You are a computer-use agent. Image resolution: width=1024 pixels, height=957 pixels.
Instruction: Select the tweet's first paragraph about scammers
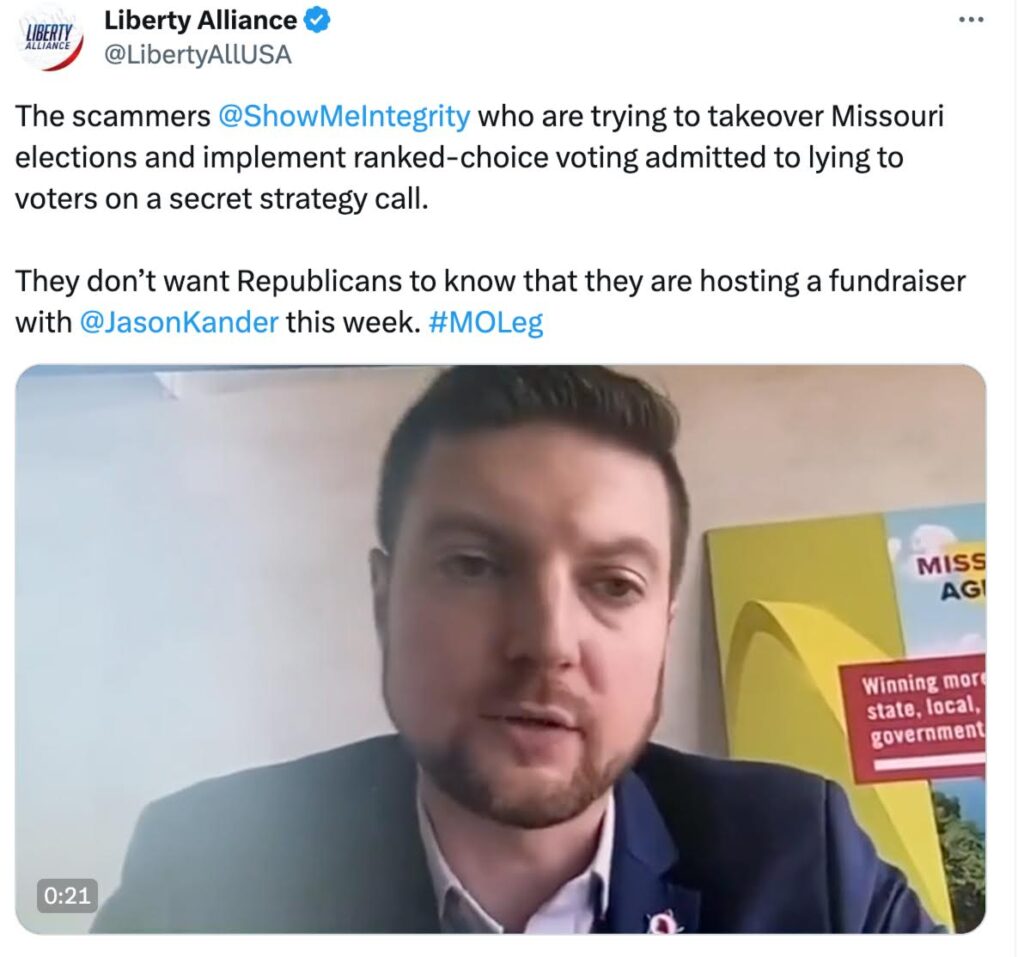pyautogui.click(x=480, y=157)
